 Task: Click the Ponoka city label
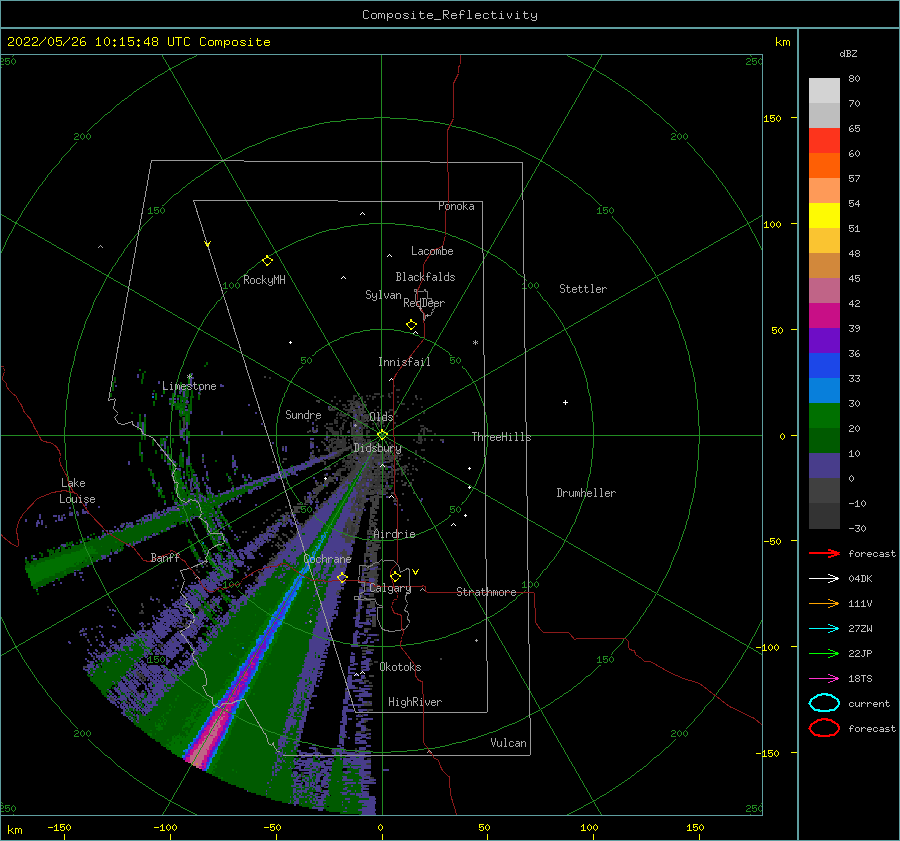pyautogui.click(x=456, y=206)
